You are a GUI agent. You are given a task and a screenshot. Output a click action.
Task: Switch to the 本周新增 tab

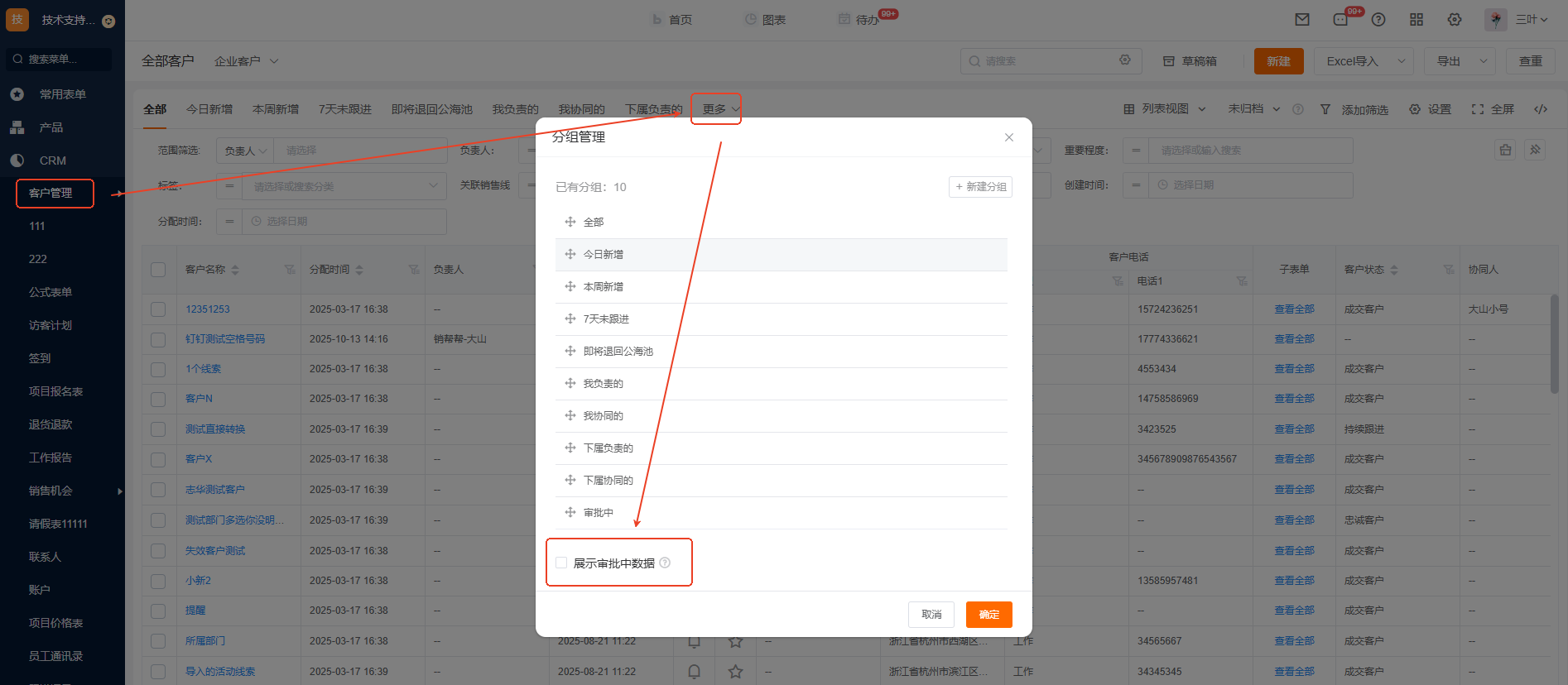276,109
